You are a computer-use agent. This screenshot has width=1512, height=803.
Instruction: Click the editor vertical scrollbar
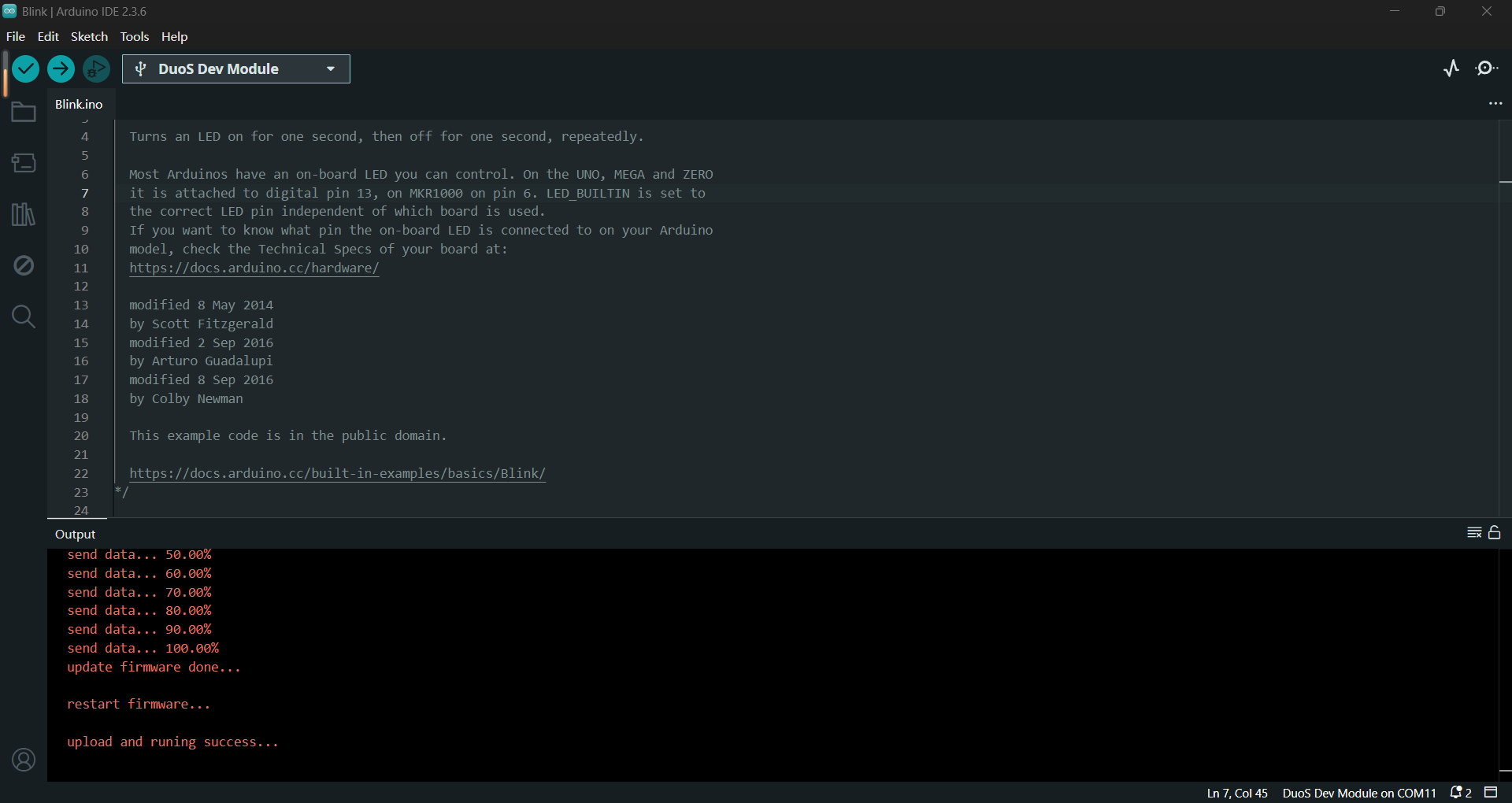click(x=1505, y=318)
